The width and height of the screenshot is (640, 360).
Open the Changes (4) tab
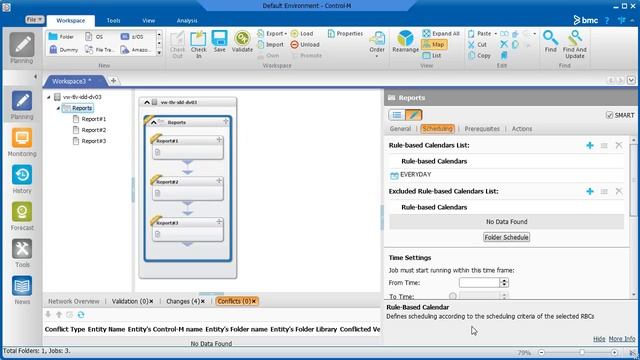(182, 301)
